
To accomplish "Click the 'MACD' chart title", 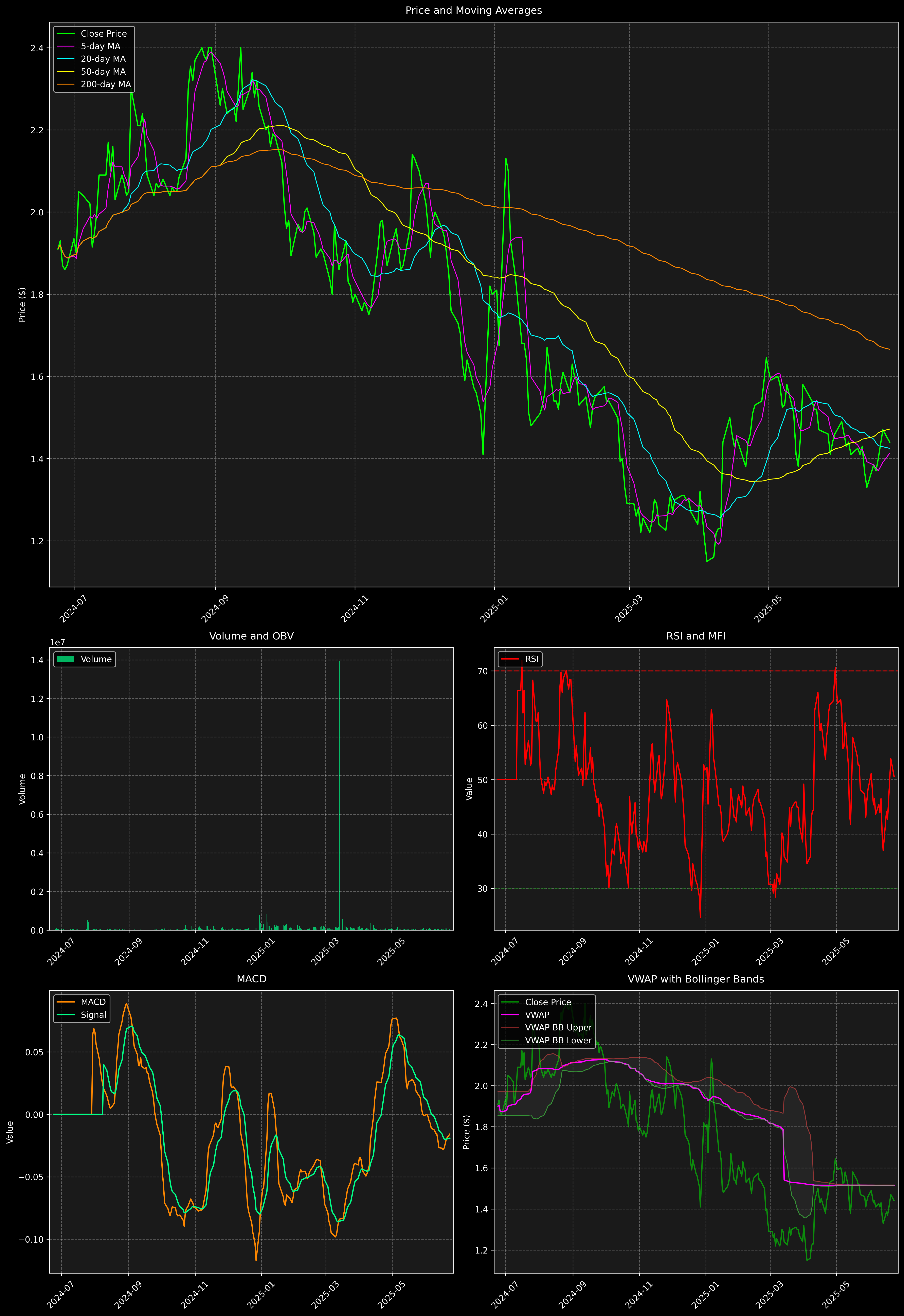I will [252, 979].
